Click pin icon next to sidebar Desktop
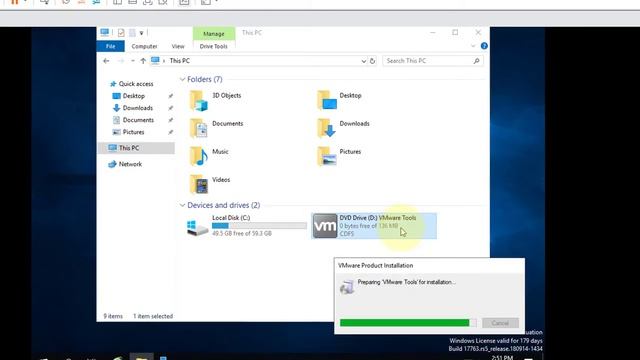The height and width of the screenshot is (360, 640). pos(171,96)
